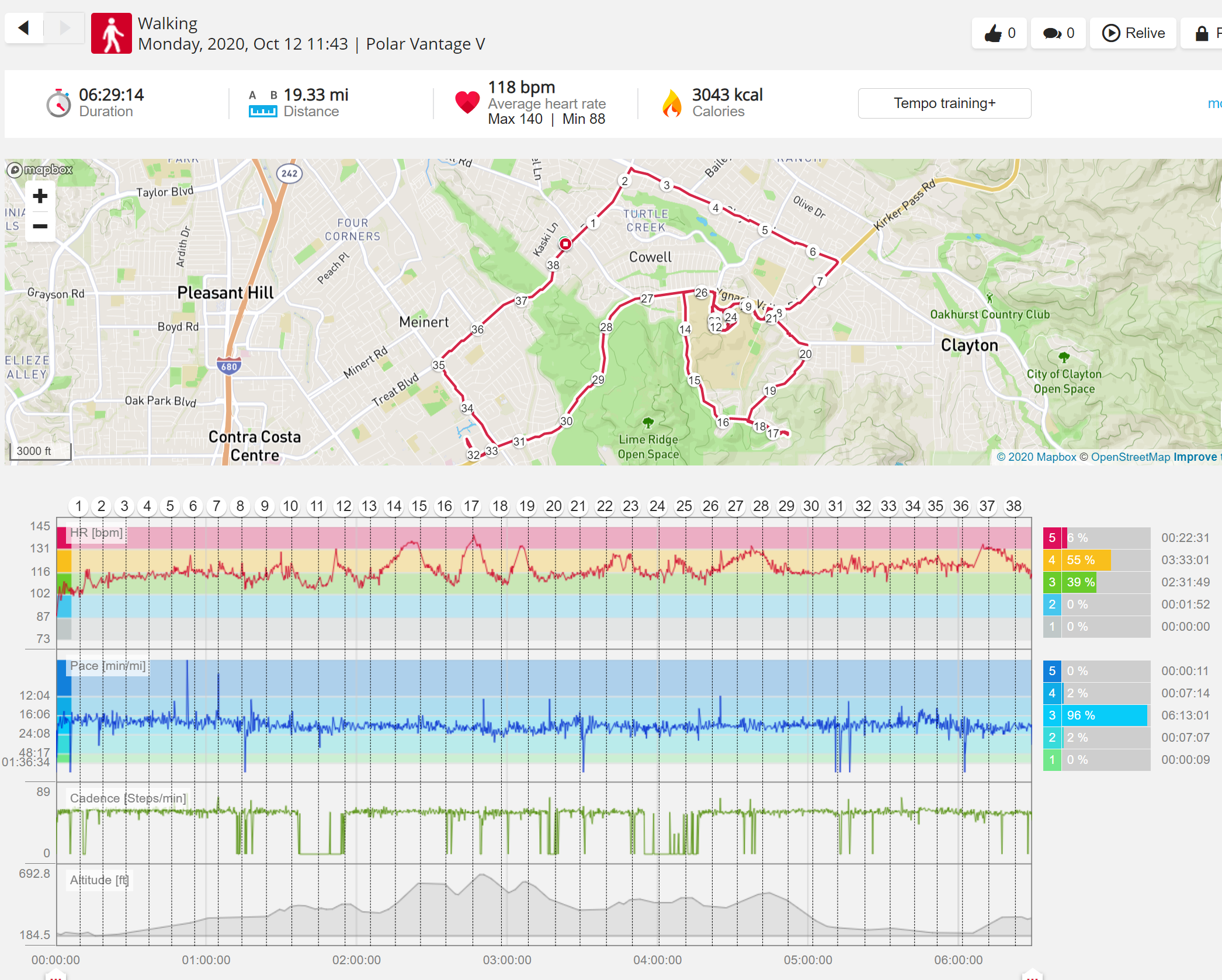Click the heart rate icon
This screenshot has height=980, width=1222.
tap(467, 103)
